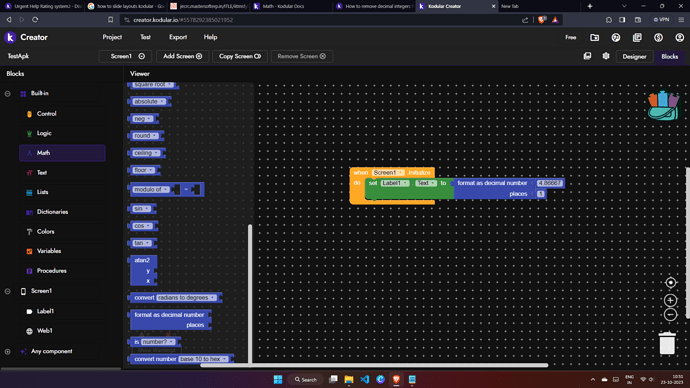Click the Remove Screen button
This screenshot has width=690, height=388.
click(301, 56)
